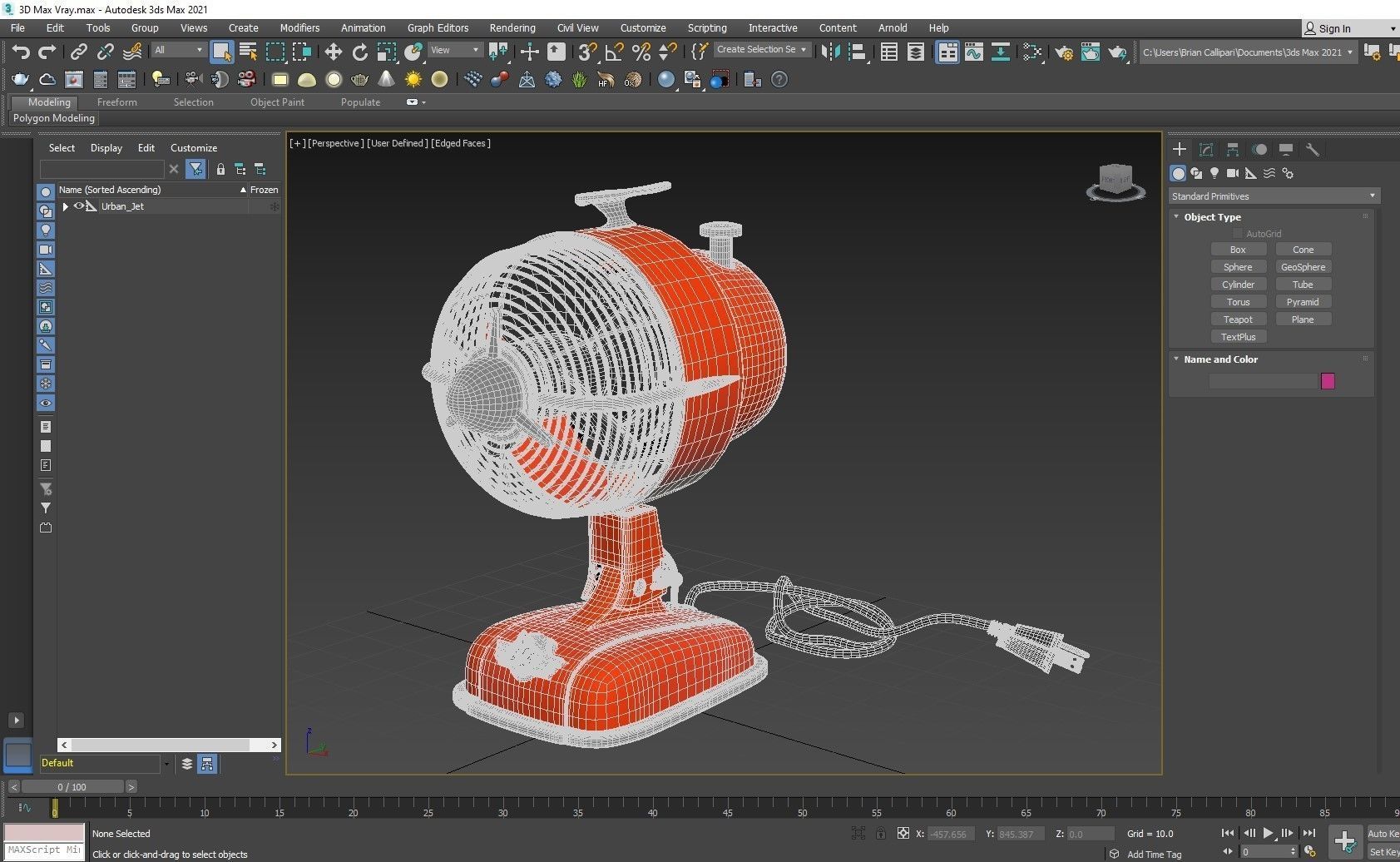Viewport: 1400px width, 862px height.
Task: Open the Motion panel tab
Action: pyautogui.click(x=1259, y=150)
